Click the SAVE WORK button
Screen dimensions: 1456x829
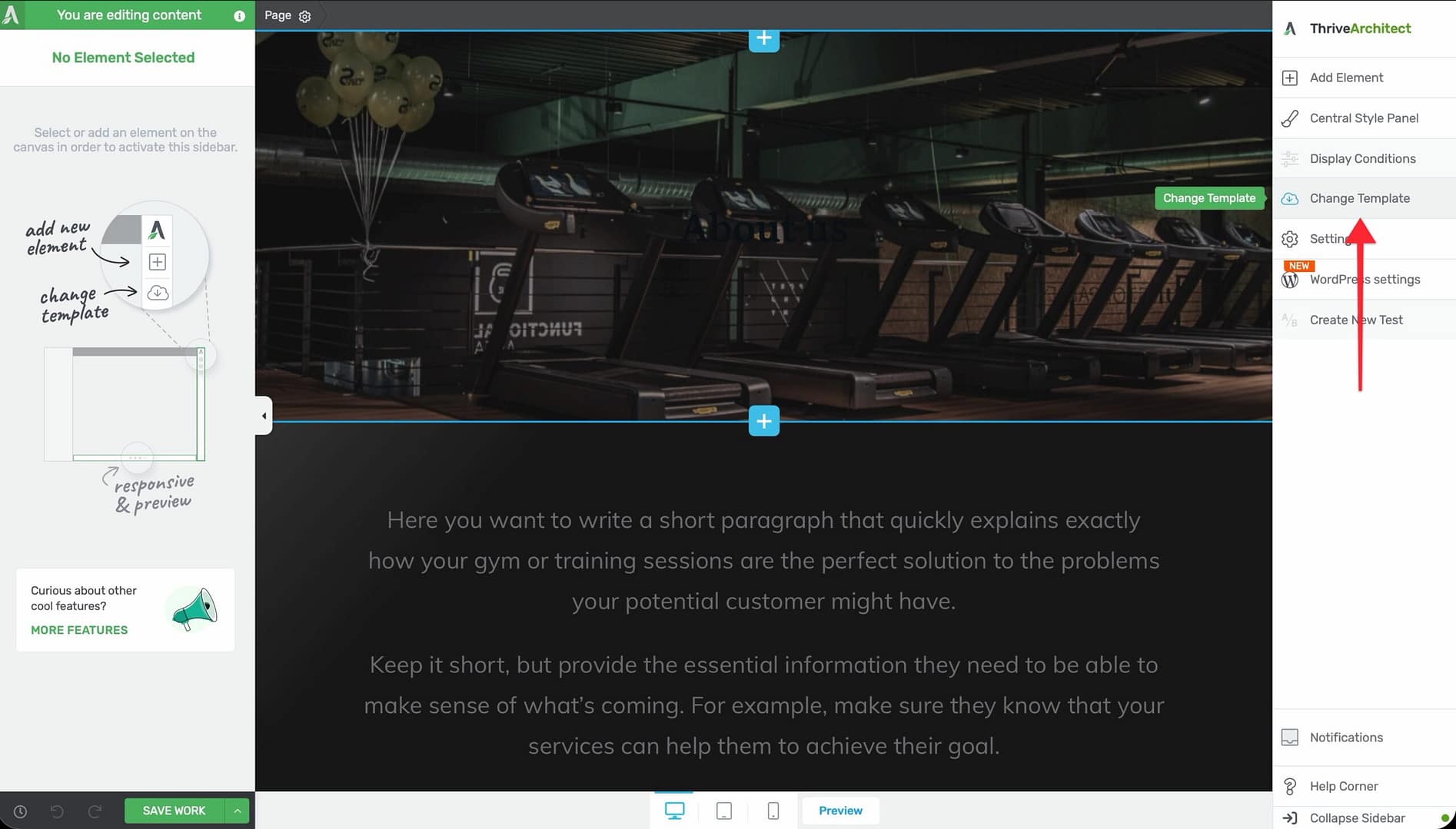tap(174, 811)
